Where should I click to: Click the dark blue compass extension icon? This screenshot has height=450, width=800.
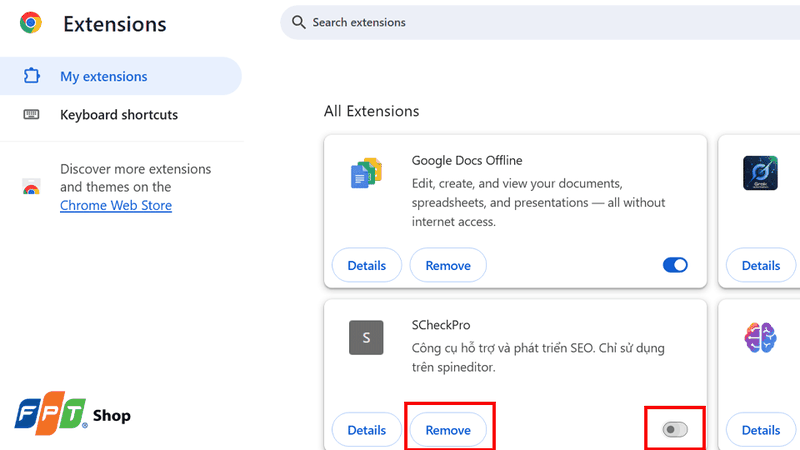[x=760, y=173]
